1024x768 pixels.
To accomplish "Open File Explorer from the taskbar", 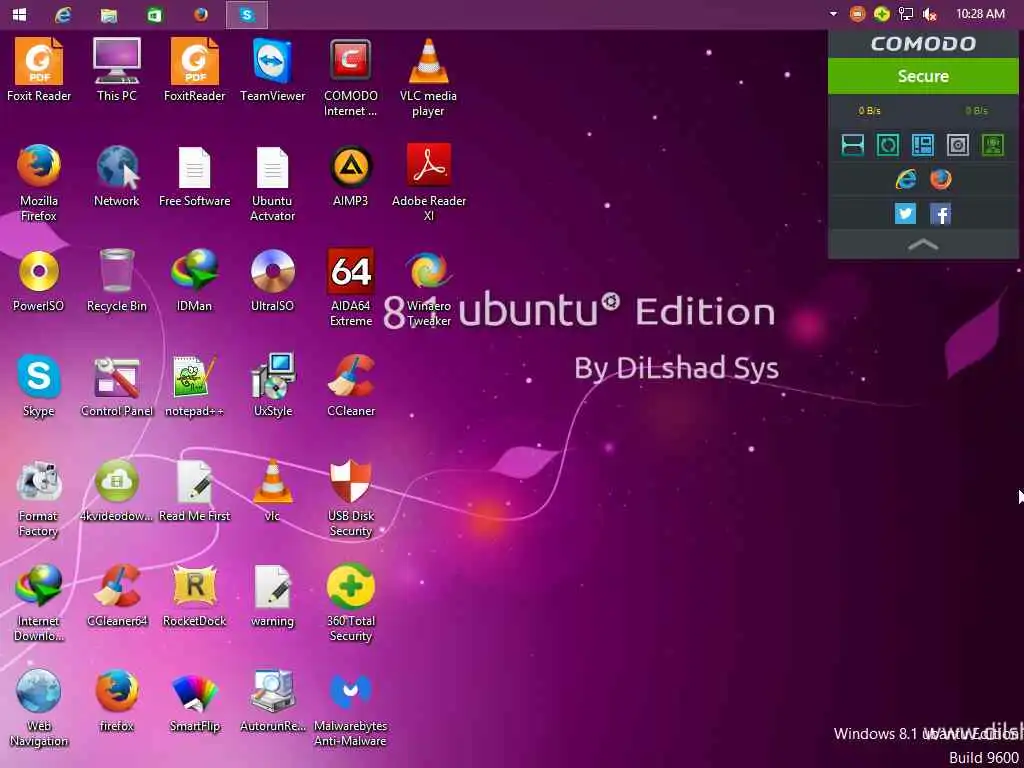I will (109, 14).
